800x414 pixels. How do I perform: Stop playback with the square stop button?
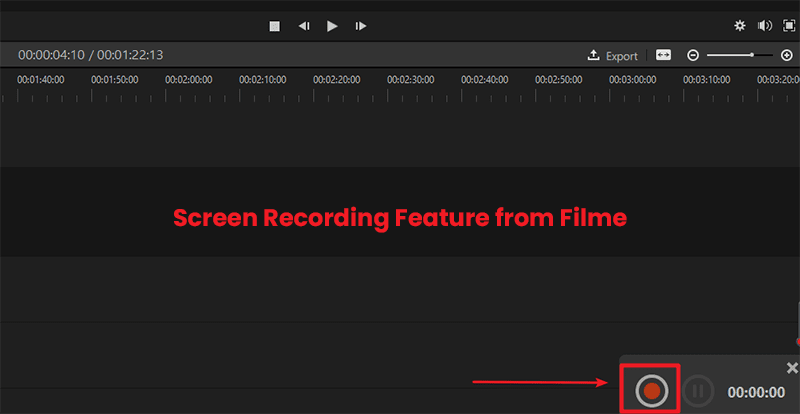click(x=275, y=26)
